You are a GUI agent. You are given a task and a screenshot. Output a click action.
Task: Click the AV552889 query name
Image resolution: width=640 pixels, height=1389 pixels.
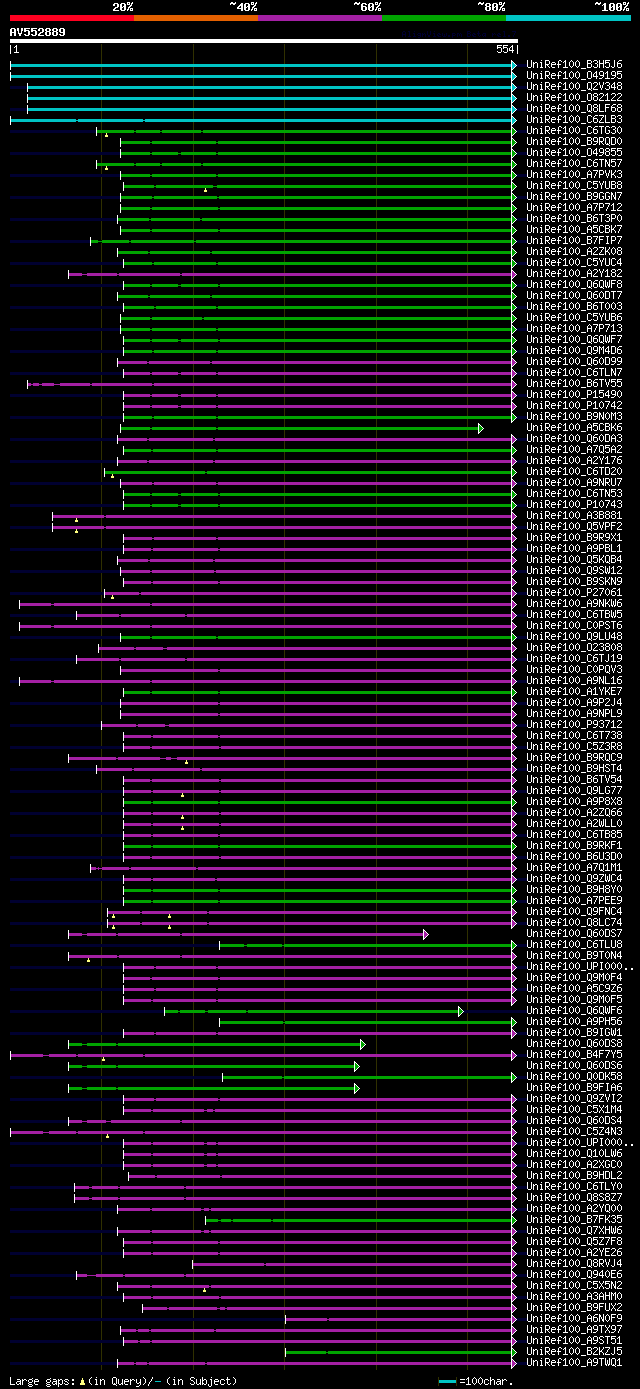tap(38, 32)
